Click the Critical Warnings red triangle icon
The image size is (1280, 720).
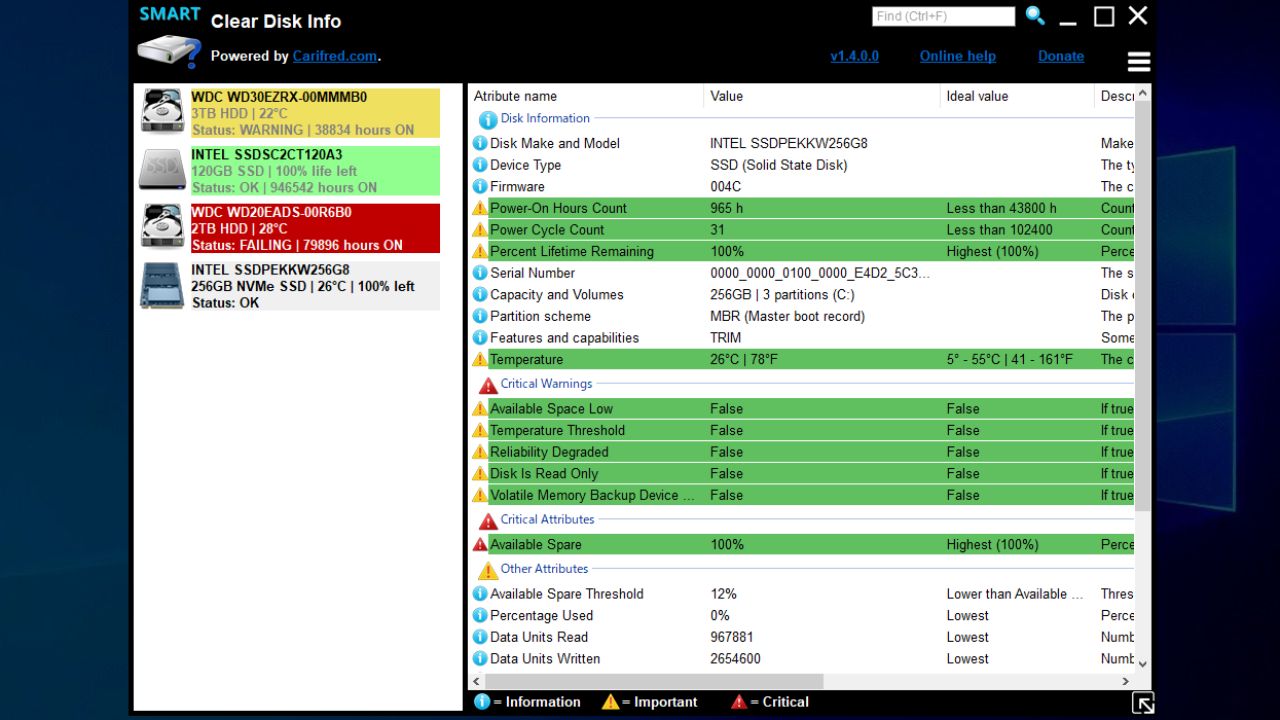coord(488,385)
